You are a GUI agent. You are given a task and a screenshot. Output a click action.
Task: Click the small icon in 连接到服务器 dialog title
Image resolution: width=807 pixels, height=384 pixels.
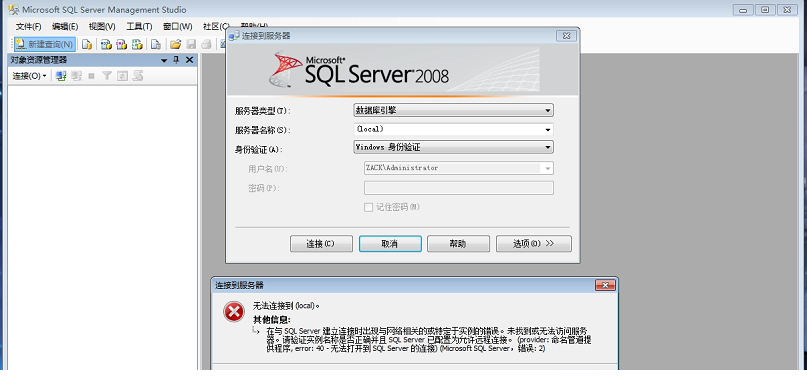coord(235,36)
